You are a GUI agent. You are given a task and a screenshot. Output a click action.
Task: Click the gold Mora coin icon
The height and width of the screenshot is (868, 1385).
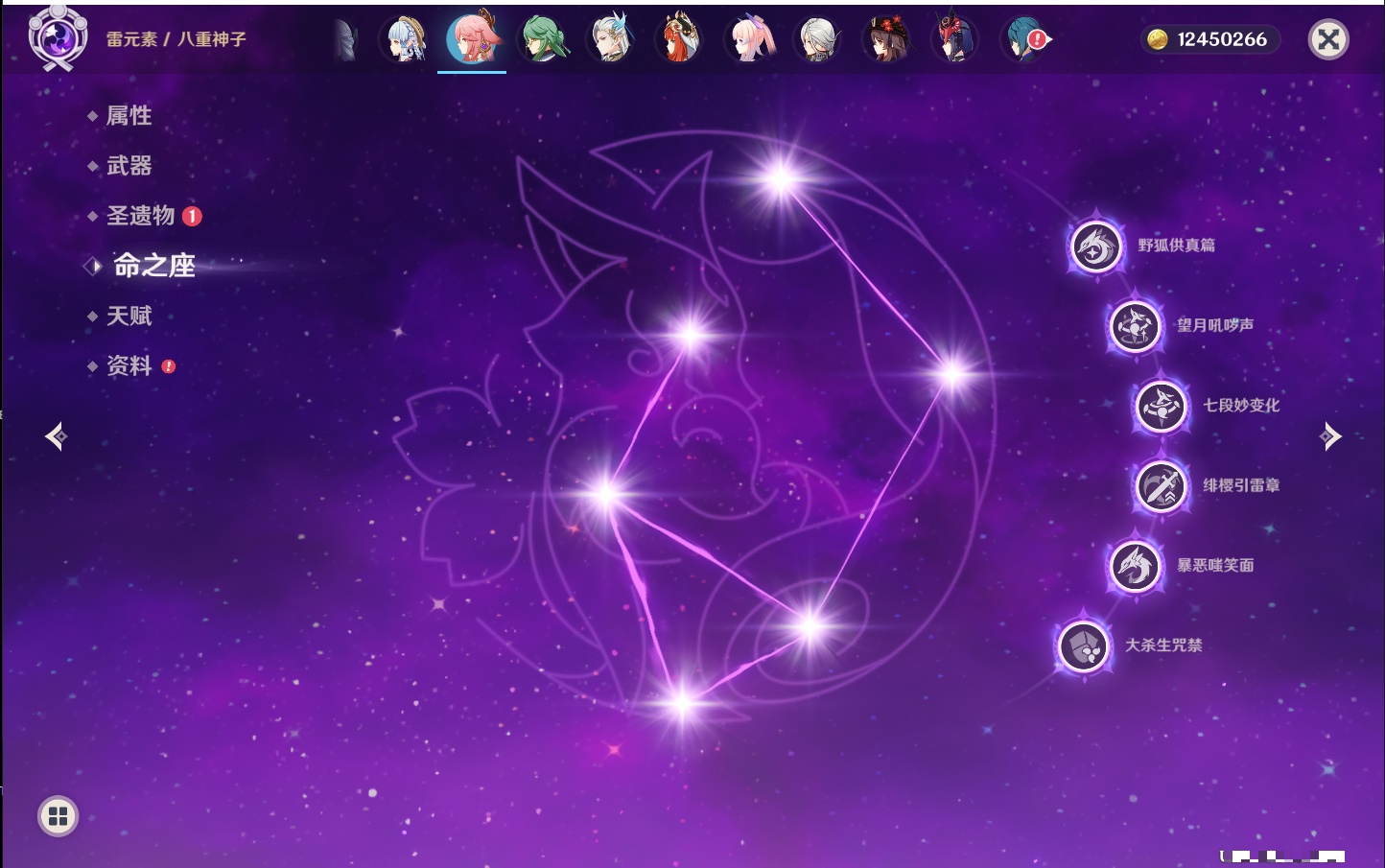(1158, 39)
